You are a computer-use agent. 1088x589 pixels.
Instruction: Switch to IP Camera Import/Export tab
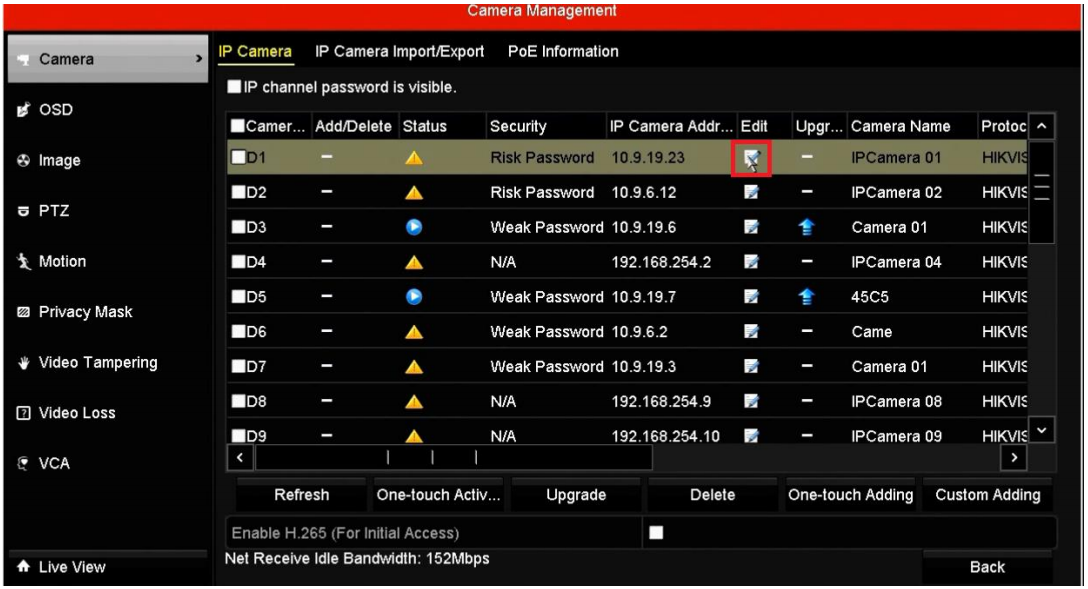(399, 51)
